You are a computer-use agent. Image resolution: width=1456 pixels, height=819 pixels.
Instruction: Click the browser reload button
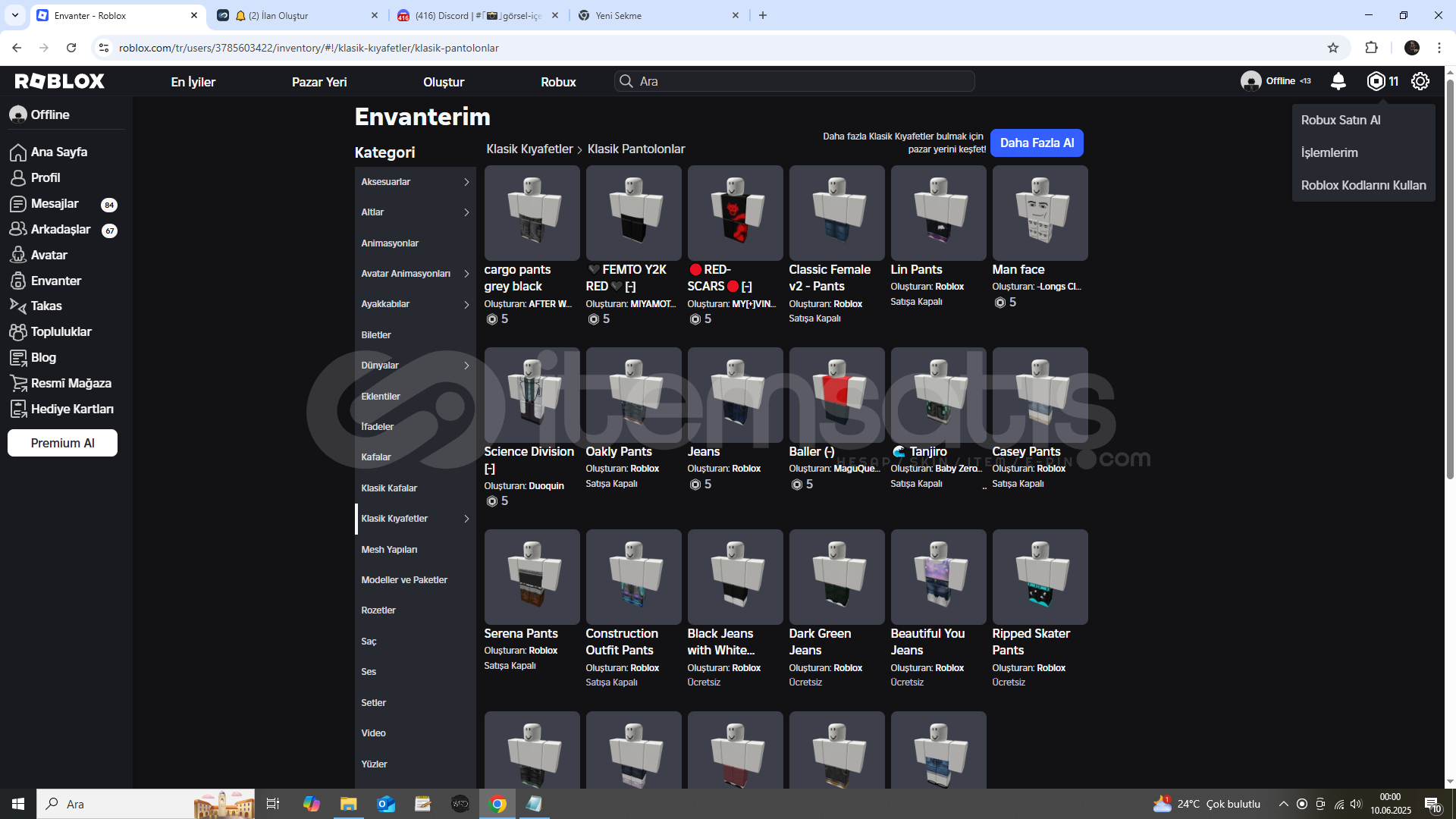click(71, 48)
